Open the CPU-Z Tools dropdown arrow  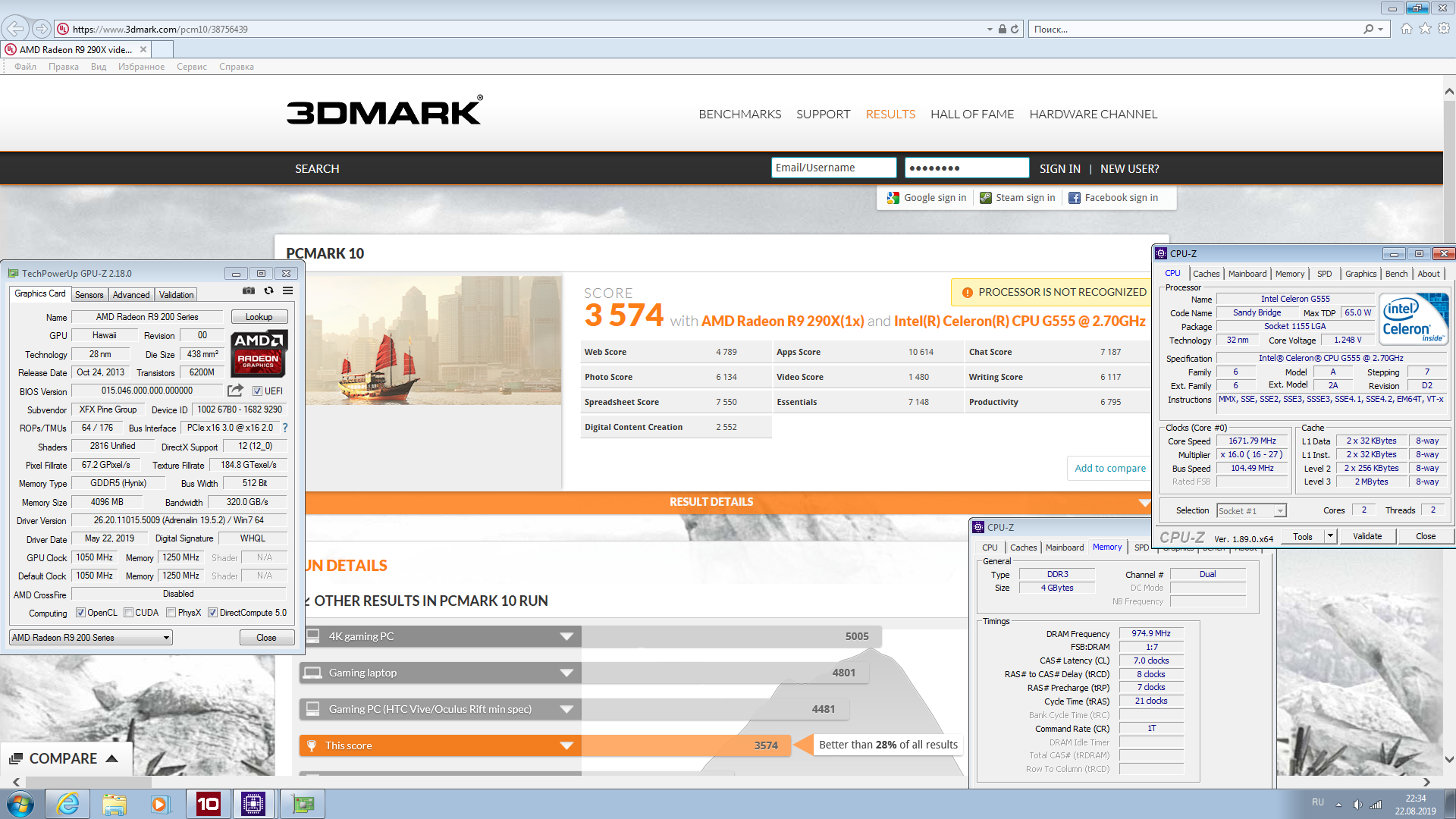(1329, 536)
